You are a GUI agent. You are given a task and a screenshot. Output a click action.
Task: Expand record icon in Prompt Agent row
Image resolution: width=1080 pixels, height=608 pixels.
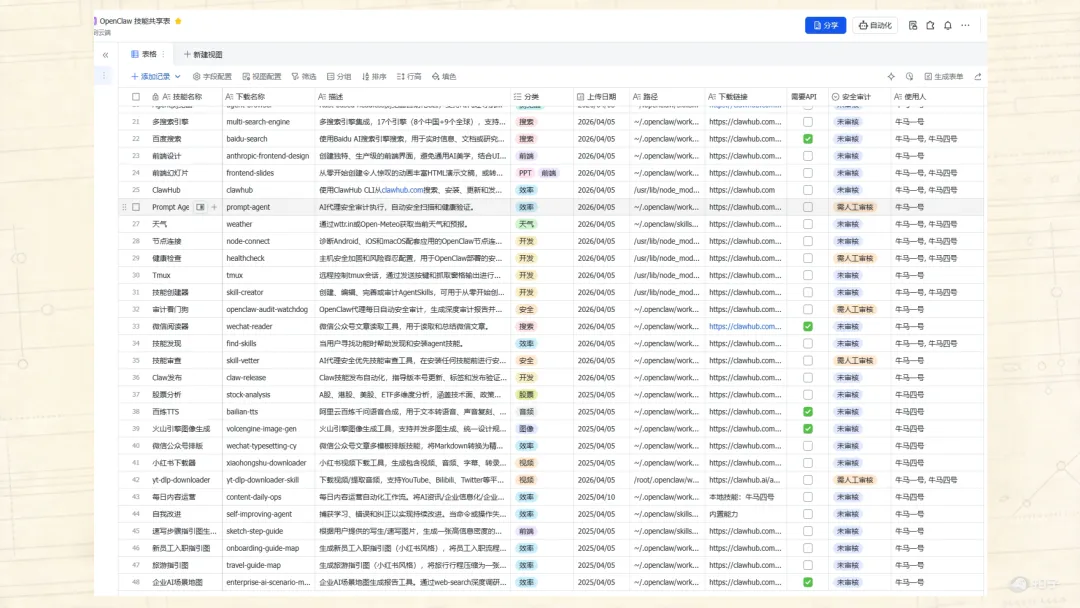(200, 207)
